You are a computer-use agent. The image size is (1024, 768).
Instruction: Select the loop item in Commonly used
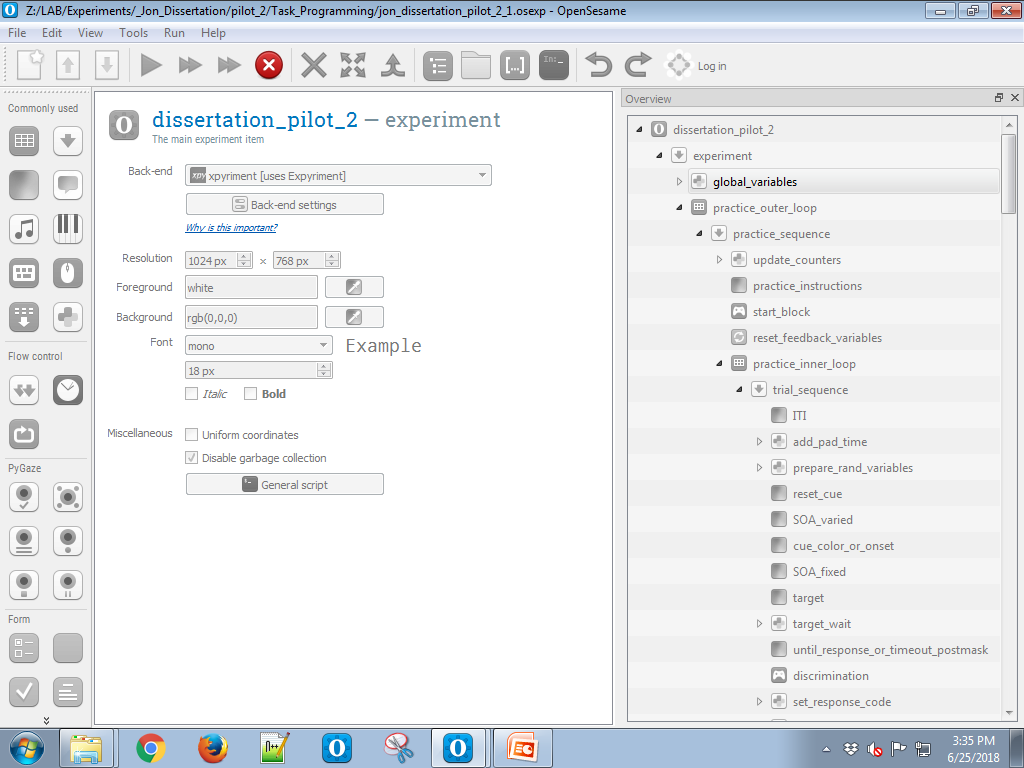pos(24,141)
